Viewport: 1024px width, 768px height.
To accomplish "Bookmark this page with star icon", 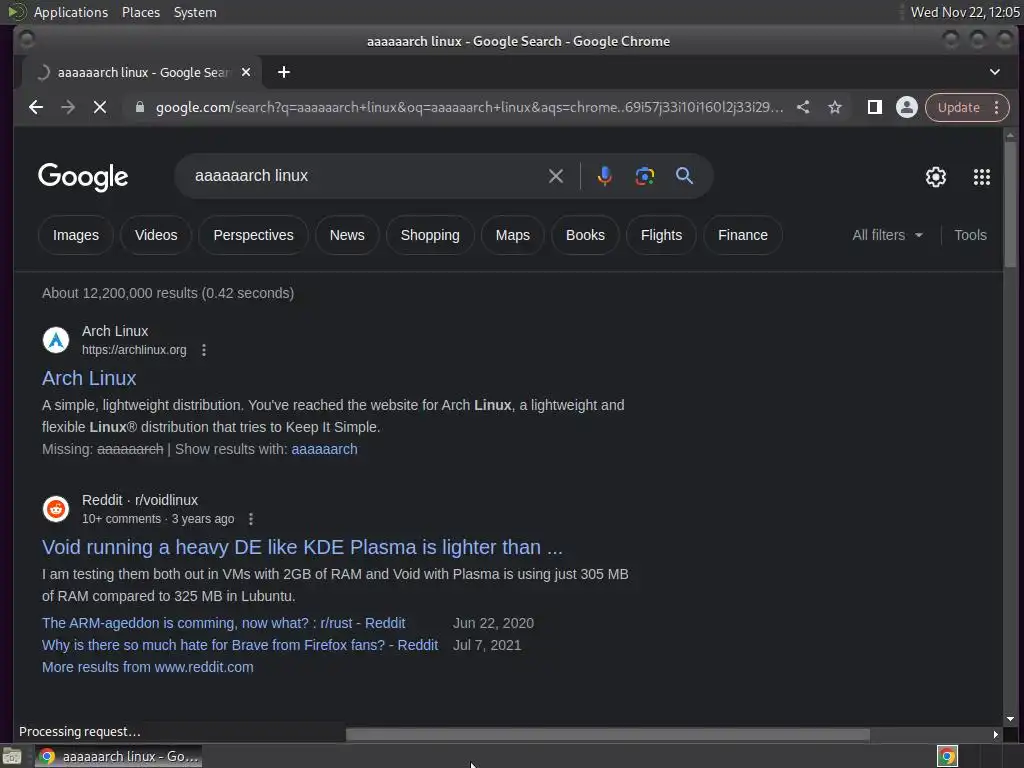I will pos(835,107).
